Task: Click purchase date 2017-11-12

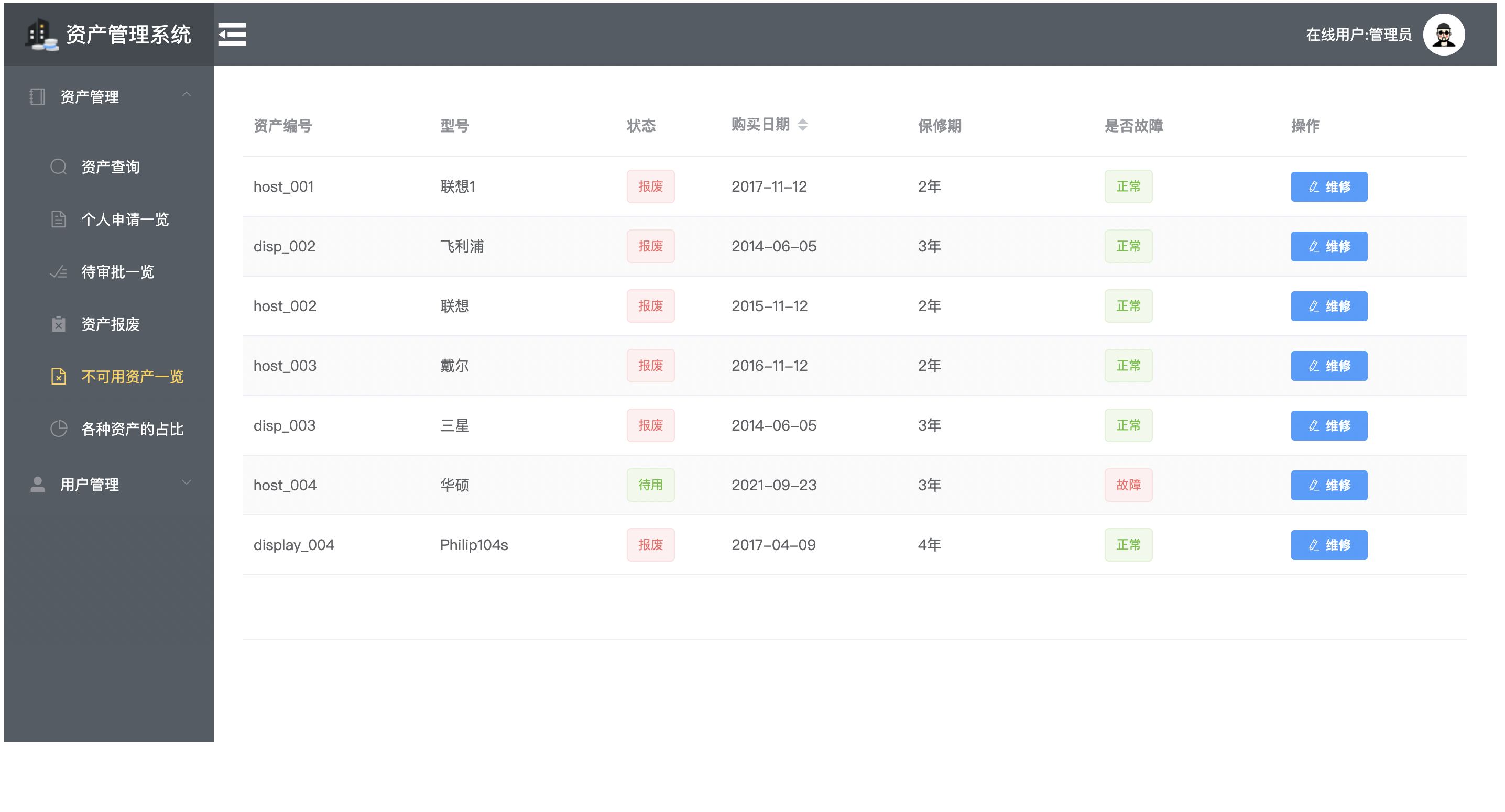Action: [769, 186]
